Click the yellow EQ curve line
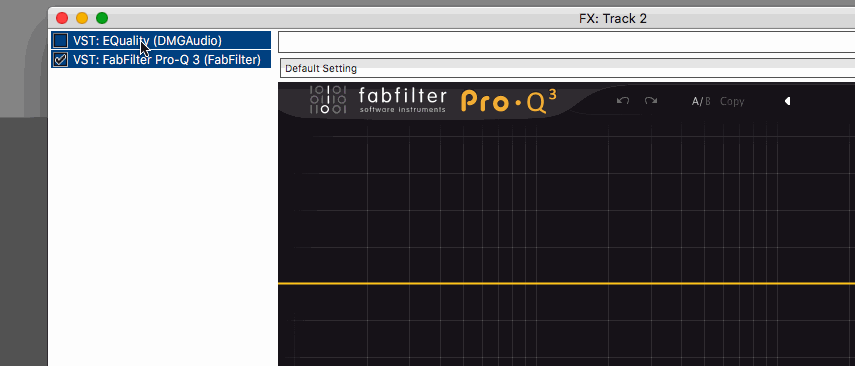 567,284
